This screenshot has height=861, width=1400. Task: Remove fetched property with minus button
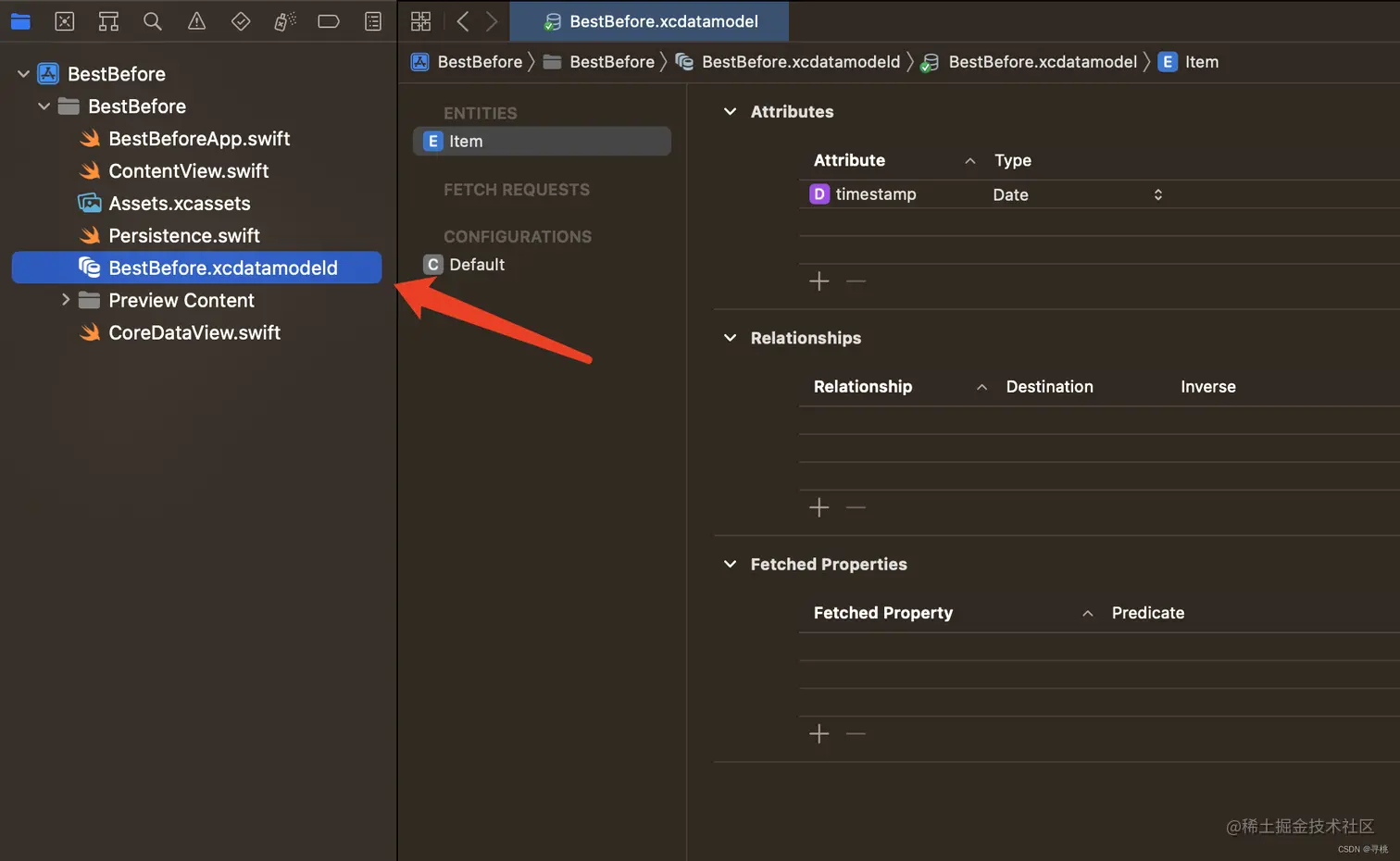[856, 734]
